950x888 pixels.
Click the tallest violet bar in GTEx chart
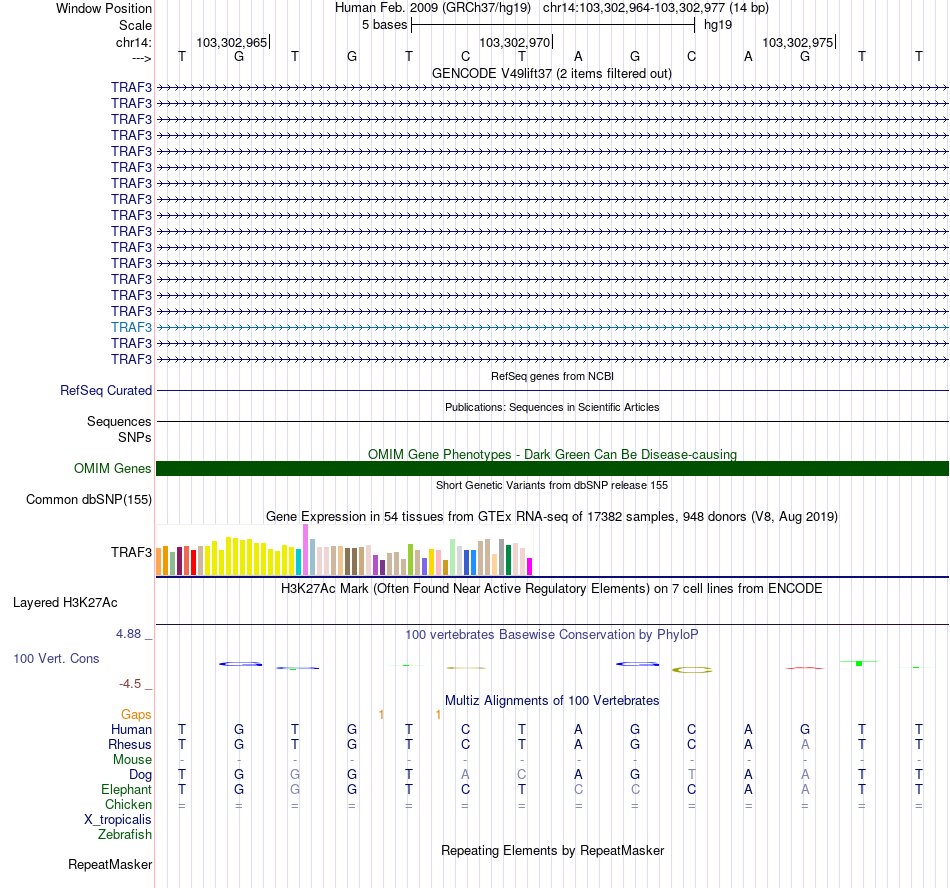point(305,550)
